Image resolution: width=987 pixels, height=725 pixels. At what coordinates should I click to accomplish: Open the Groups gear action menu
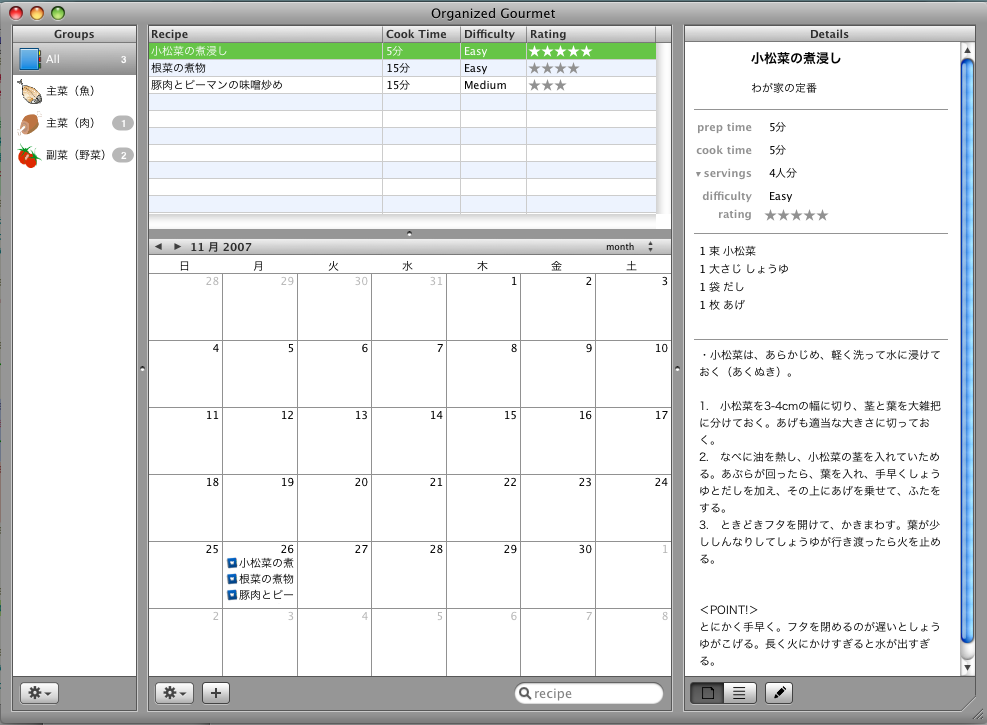(42, 692)
